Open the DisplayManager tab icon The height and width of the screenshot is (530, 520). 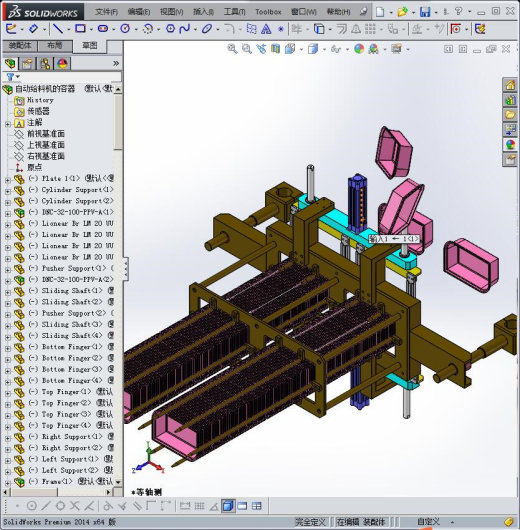point(62,63)
